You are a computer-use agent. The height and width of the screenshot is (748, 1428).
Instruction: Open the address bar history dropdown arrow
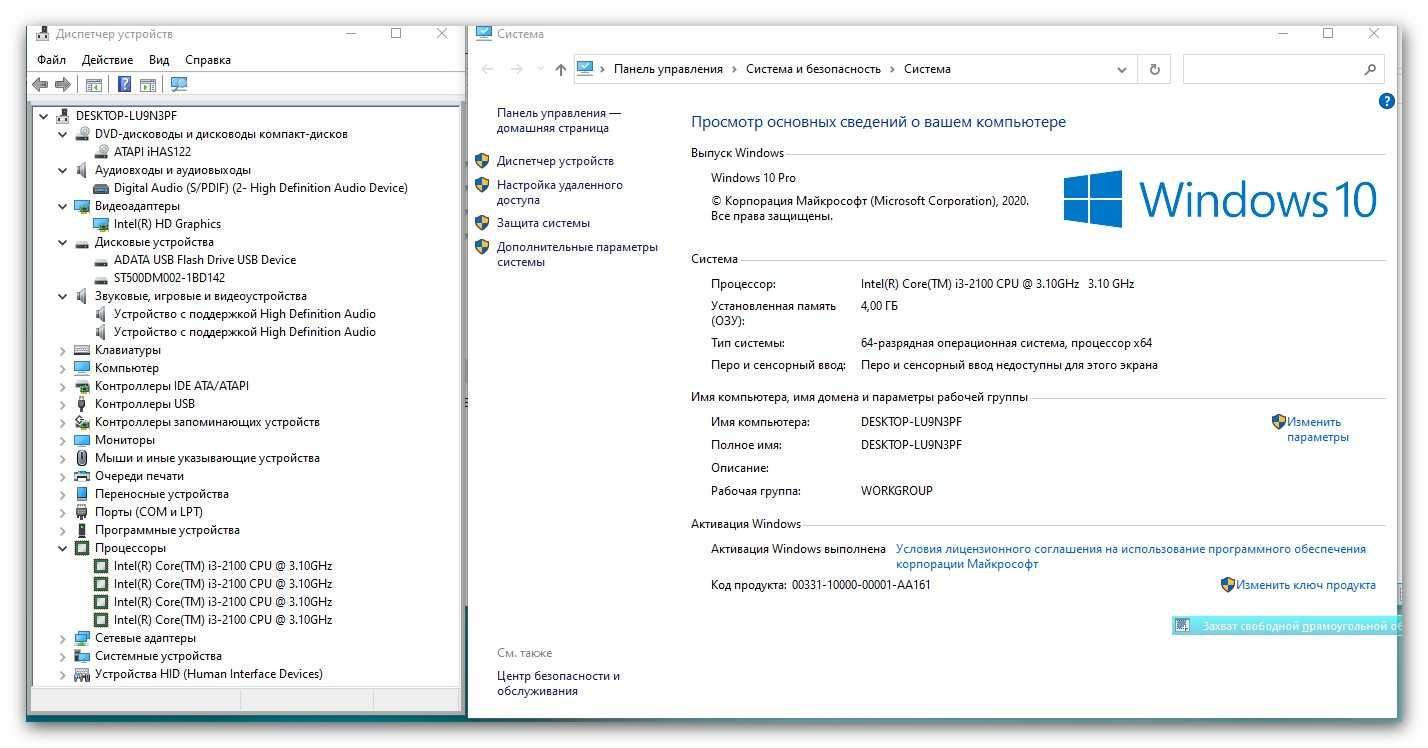(x=1122, y=69)
